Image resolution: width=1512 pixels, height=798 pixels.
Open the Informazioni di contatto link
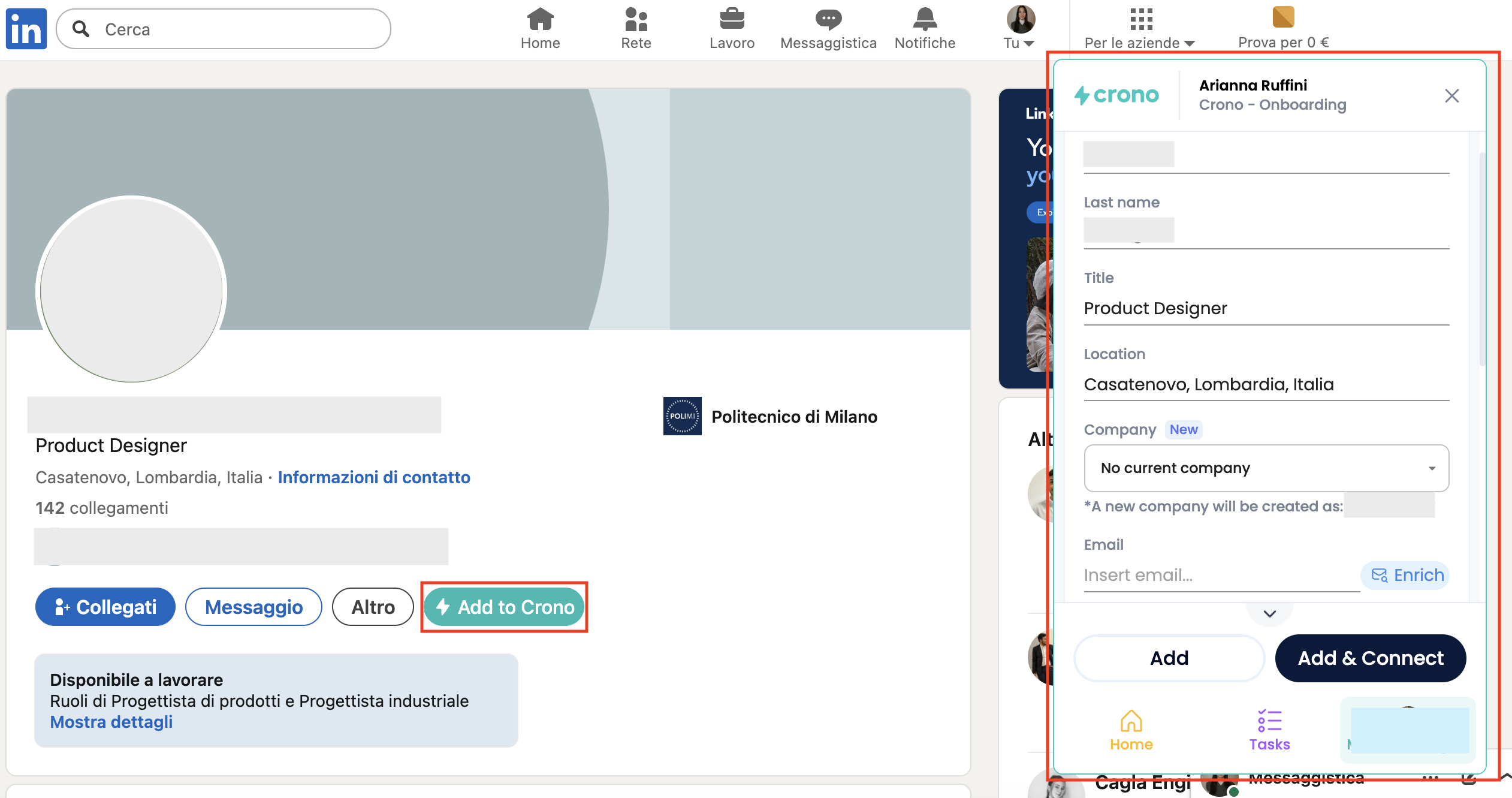(x=373, y=477)
